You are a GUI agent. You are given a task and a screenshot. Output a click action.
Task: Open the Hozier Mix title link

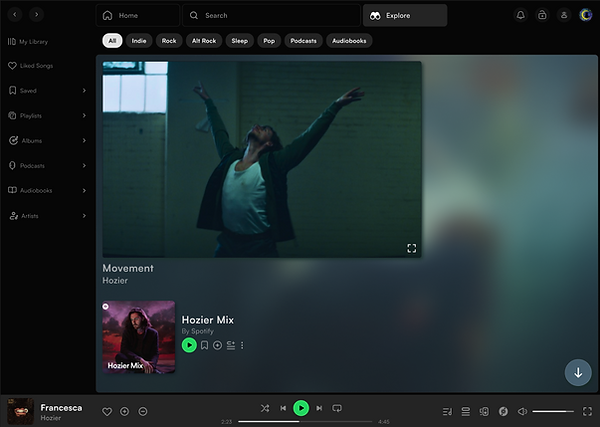(x=207, y=320)
